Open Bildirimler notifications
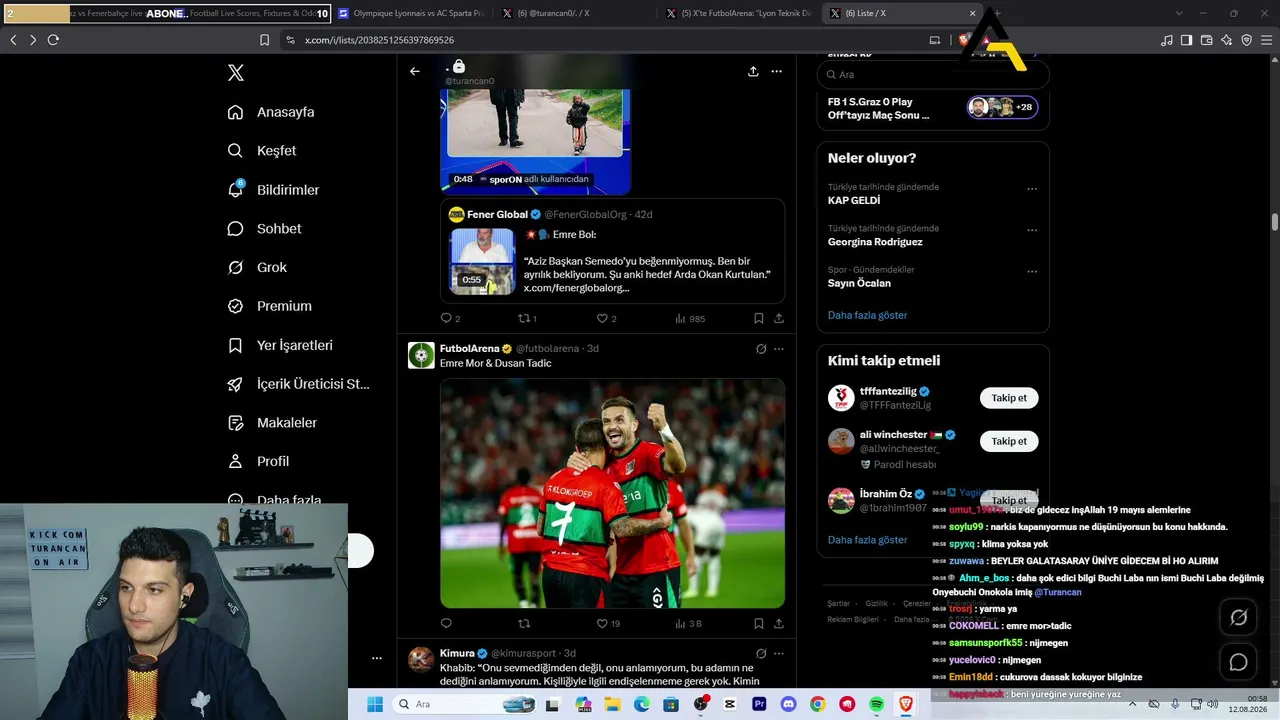 [x=273, y=190]
